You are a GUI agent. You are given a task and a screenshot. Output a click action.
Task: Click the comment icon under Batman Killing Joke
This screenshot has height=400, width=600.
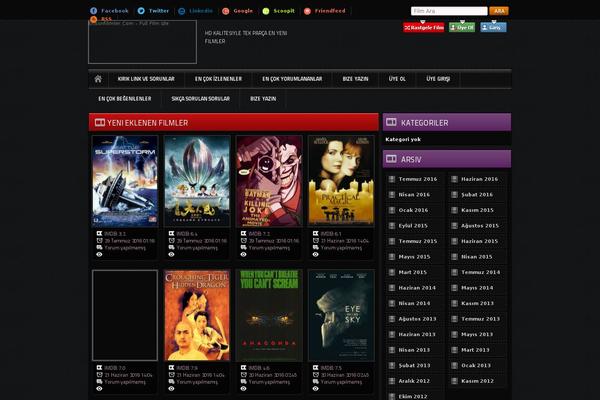coord(243,248)
